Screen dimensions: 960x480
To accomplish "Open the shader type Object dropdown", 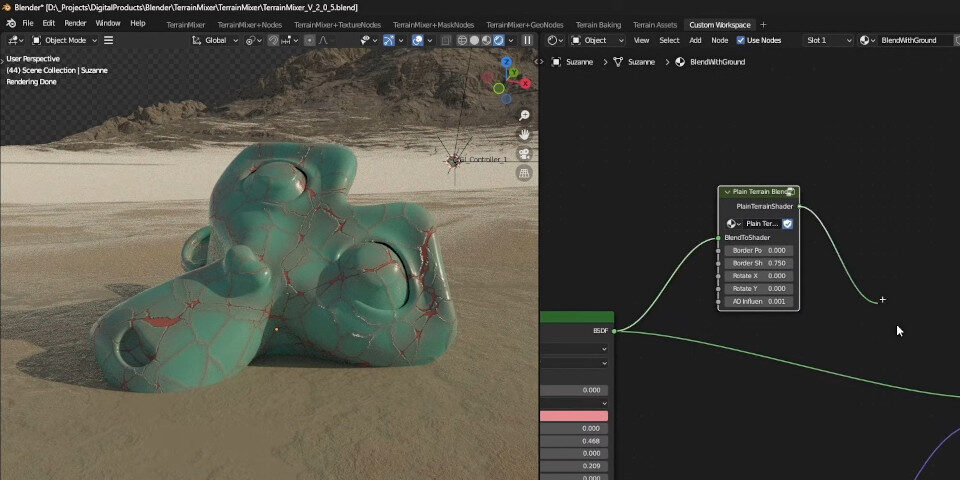I will point(598,40).
